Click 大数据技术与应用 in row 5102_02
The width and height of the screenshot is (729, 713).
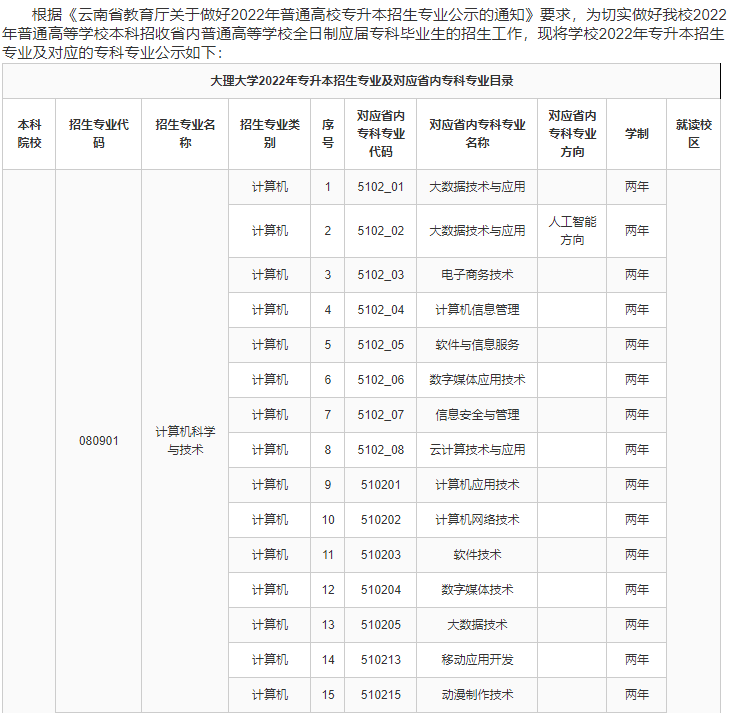click(477, 231)
